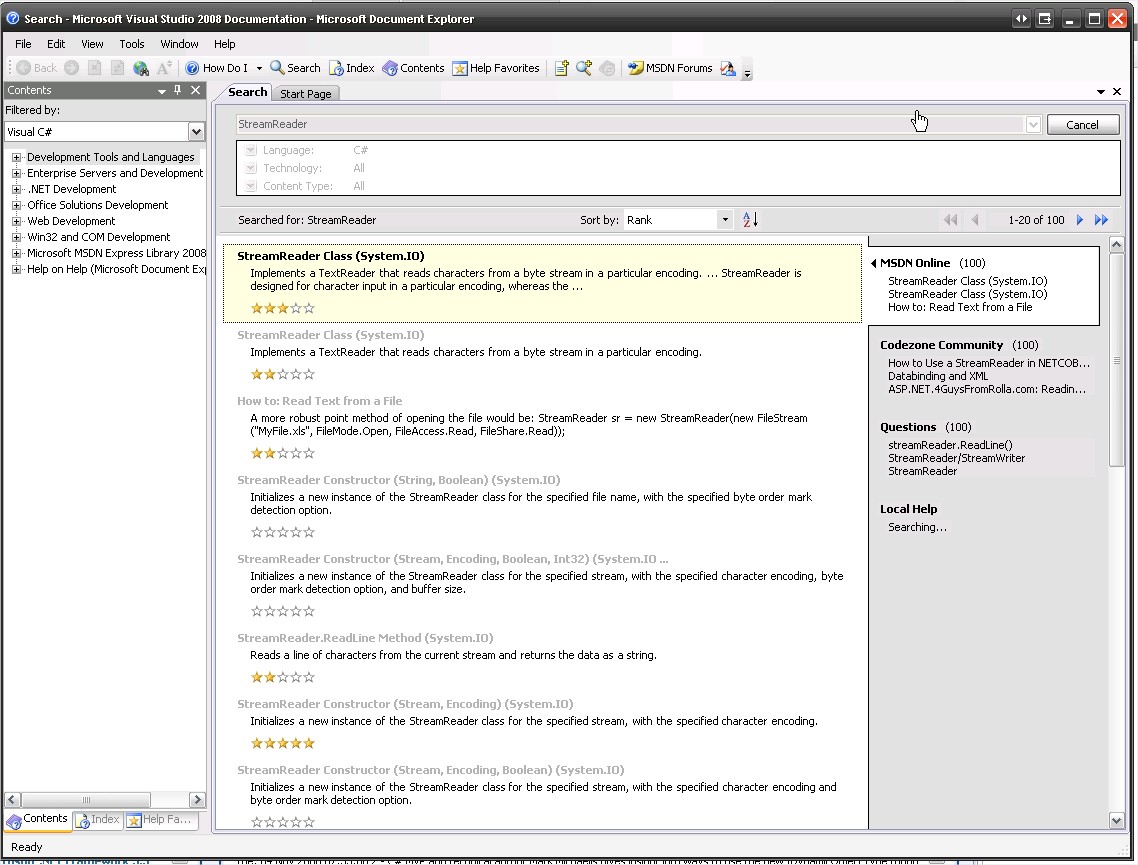
Task: Click the Index tab at bottom of Contents pane
Action: tap(98, 820)
